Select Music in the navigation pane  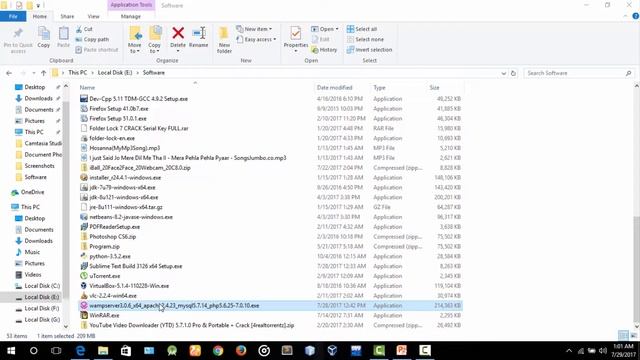coord(32,252)
